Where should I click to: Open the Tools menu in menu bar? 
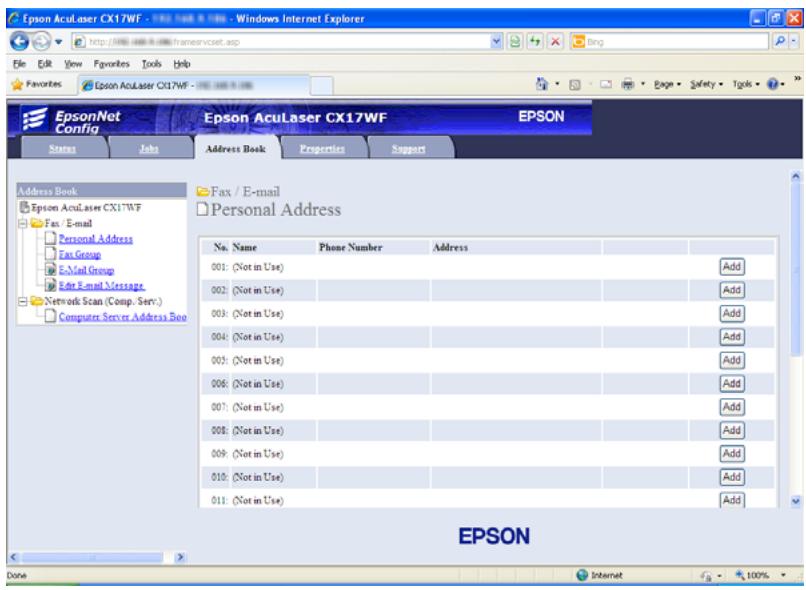[152, 64]
